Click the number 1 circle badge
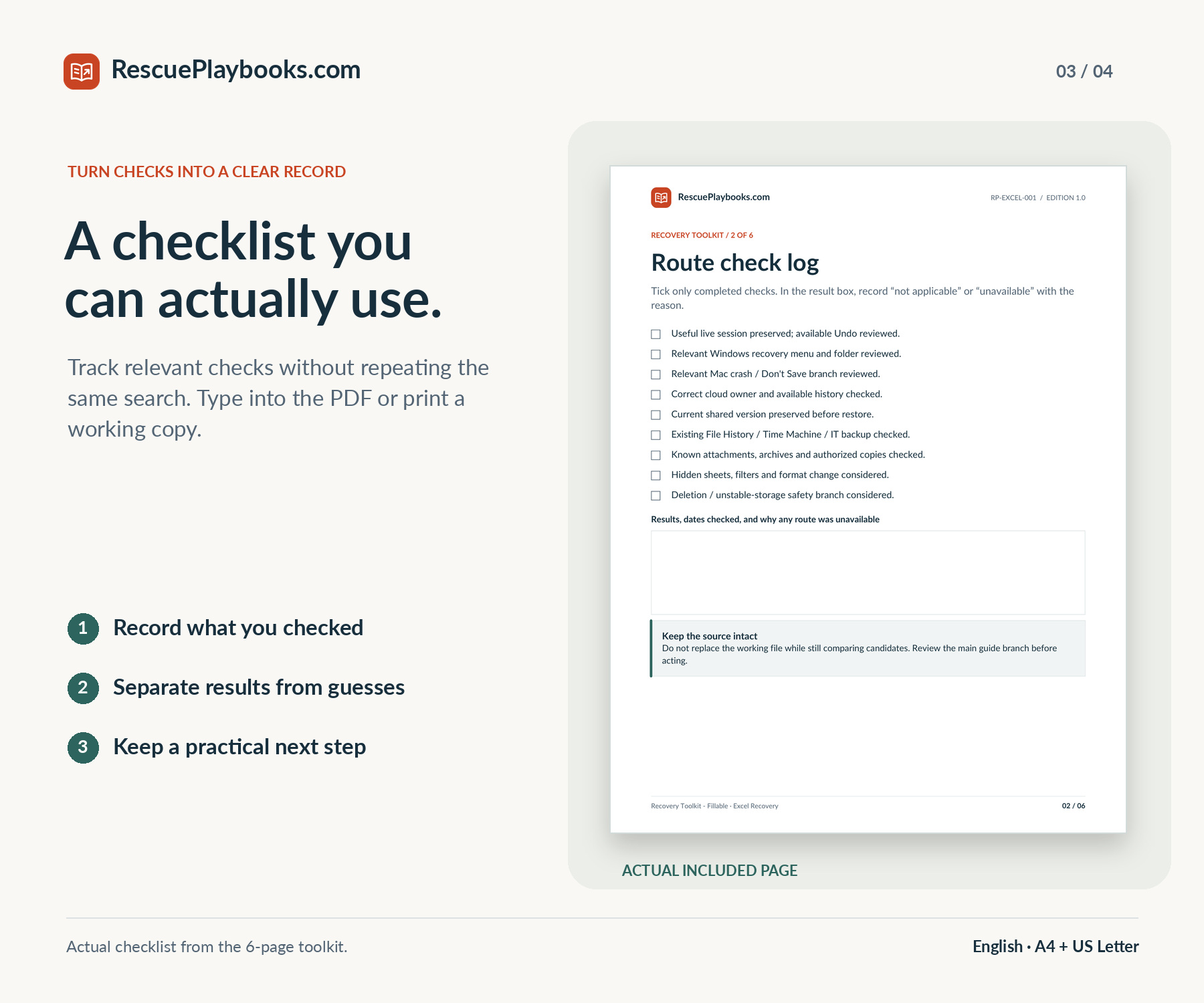Image resolution: width=1204 pixels, height=1003 pixels. [x=83, y=629]
